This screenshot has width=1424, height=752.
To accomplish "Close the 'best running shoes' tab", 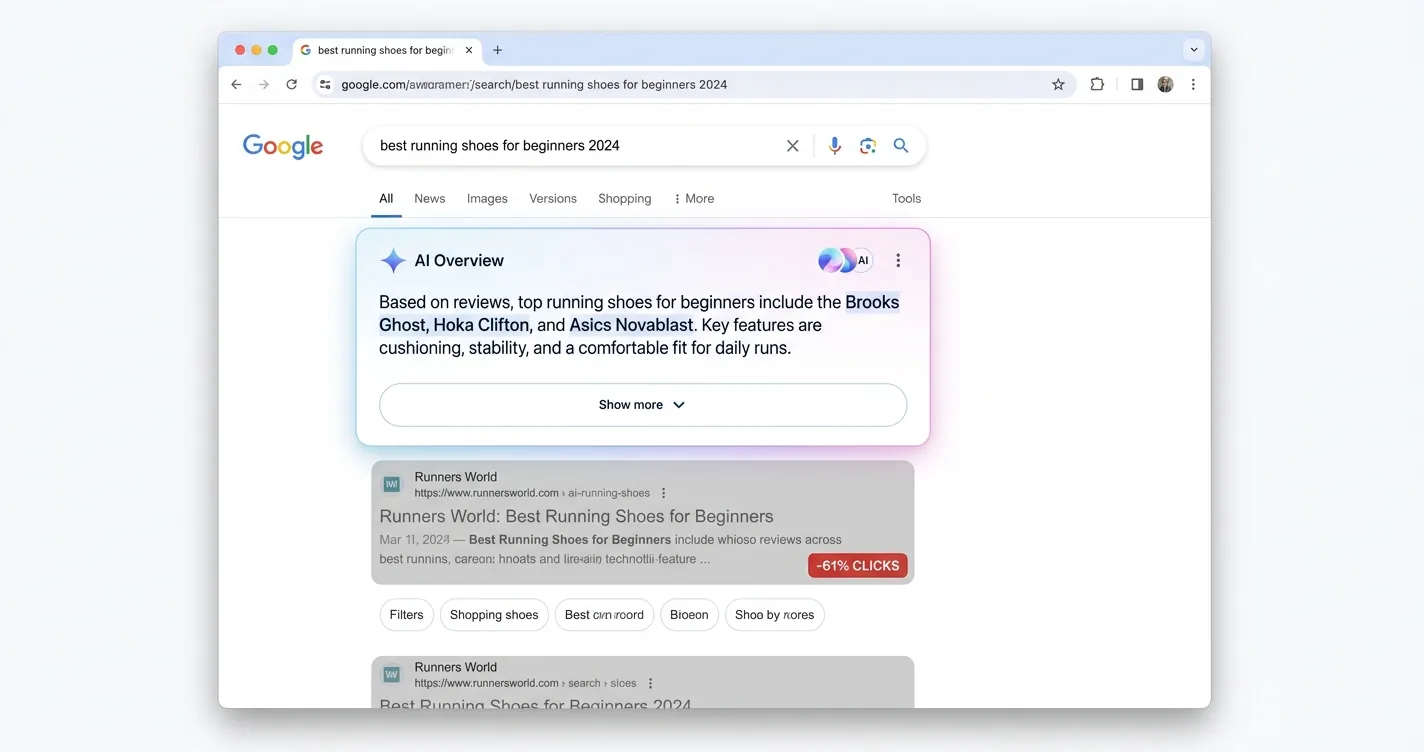I will [x=469, y=50].
